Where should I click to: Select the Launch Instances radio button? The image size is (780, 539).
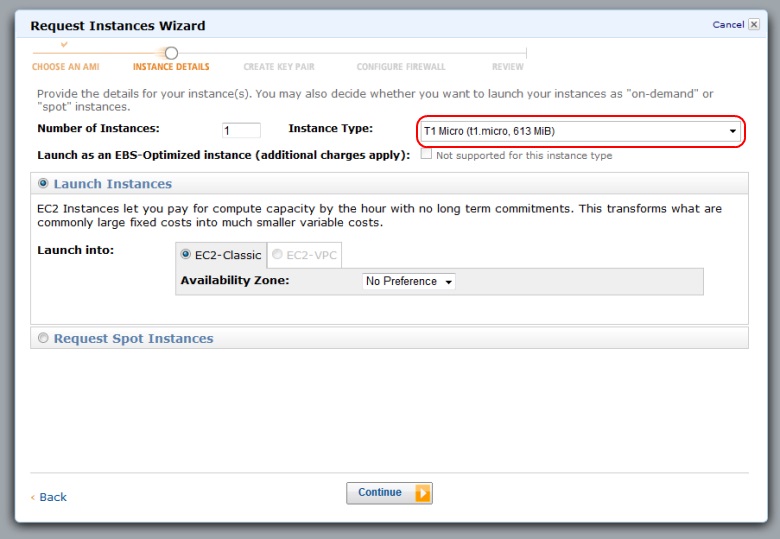[x=43, y=183]
